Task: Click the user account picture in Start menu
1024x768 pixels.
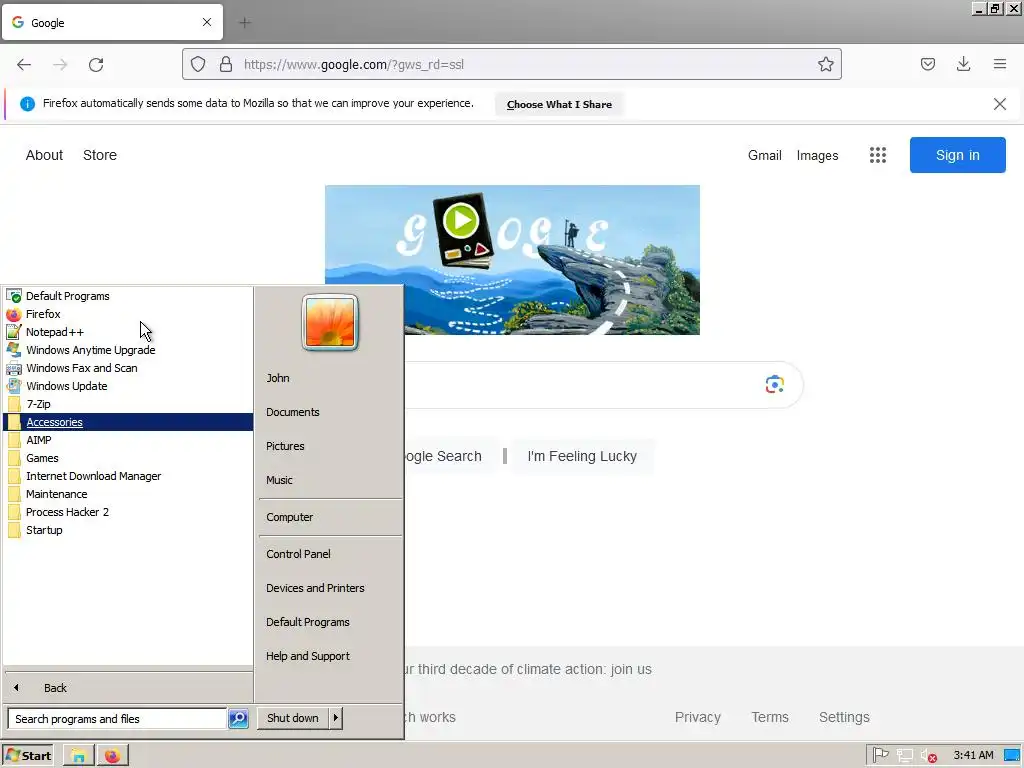Action: pos(330,322)
